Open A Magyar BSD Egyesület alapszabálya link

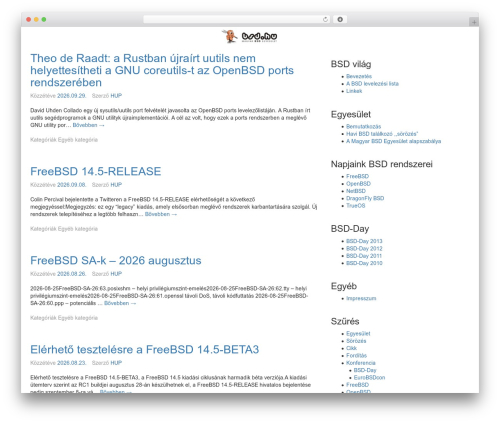[x=393, y=141]
